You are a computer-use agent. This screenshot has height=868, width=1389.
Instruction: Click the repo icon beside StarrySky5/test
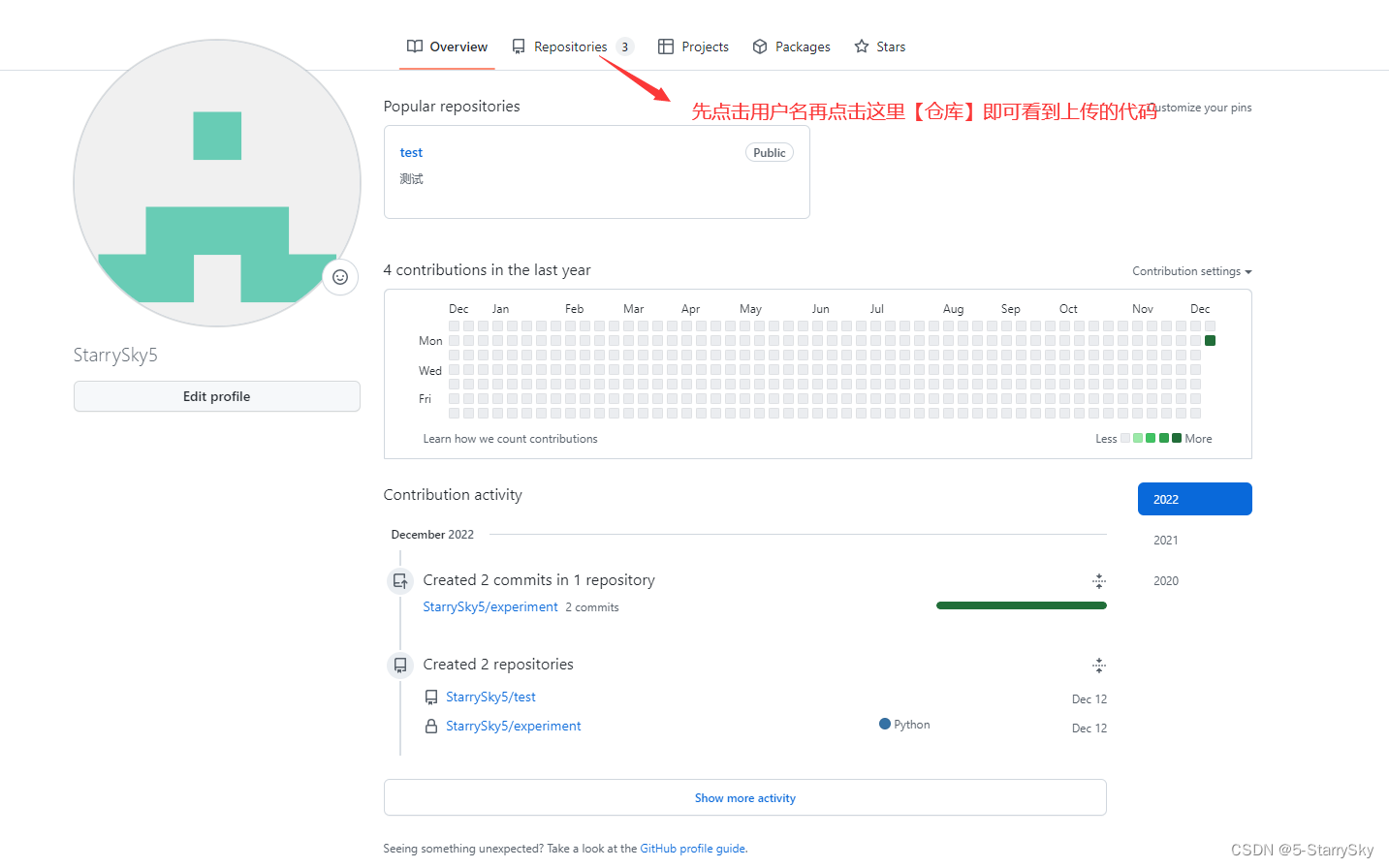click(x=431, y=697)
